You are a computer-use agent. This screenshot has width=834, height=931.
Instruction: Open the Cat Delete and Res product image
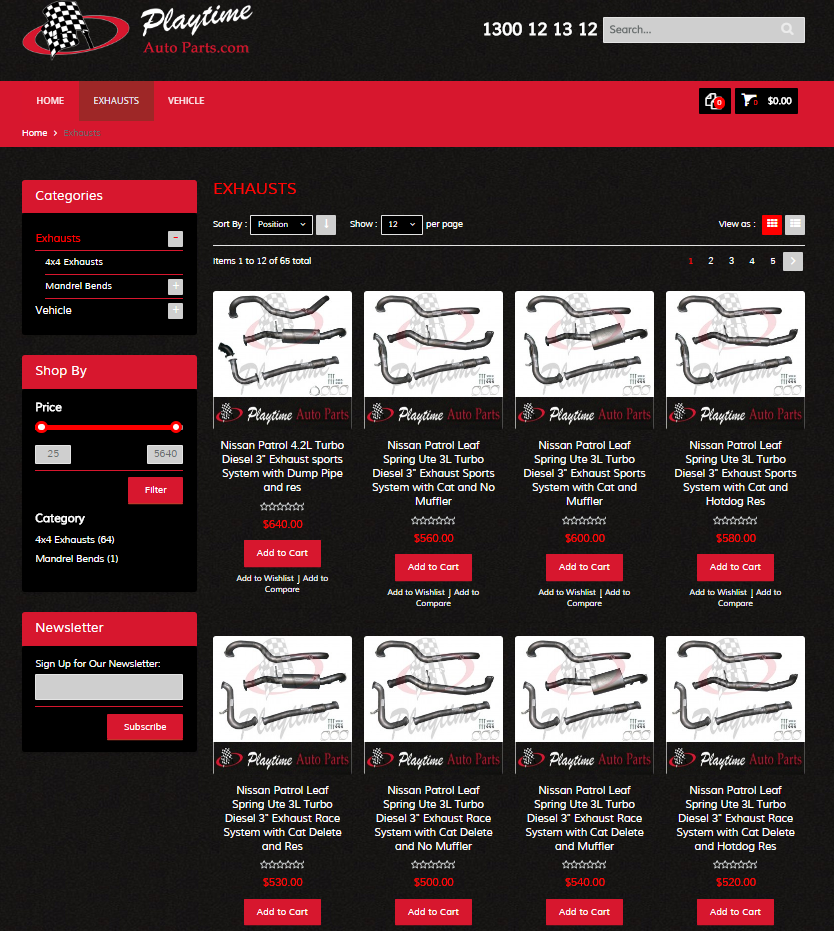[x=283, y=705]
